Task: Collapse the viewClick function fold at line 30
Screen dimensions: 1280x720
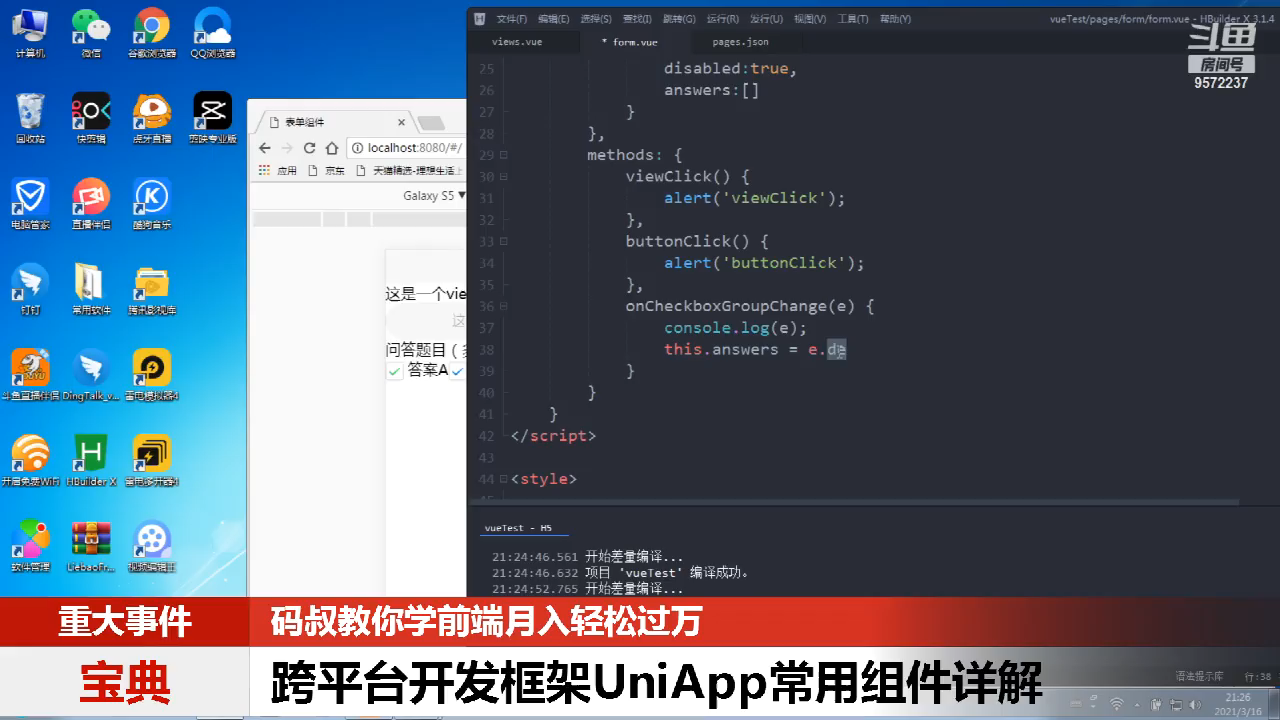Action: tap(503, 177)
